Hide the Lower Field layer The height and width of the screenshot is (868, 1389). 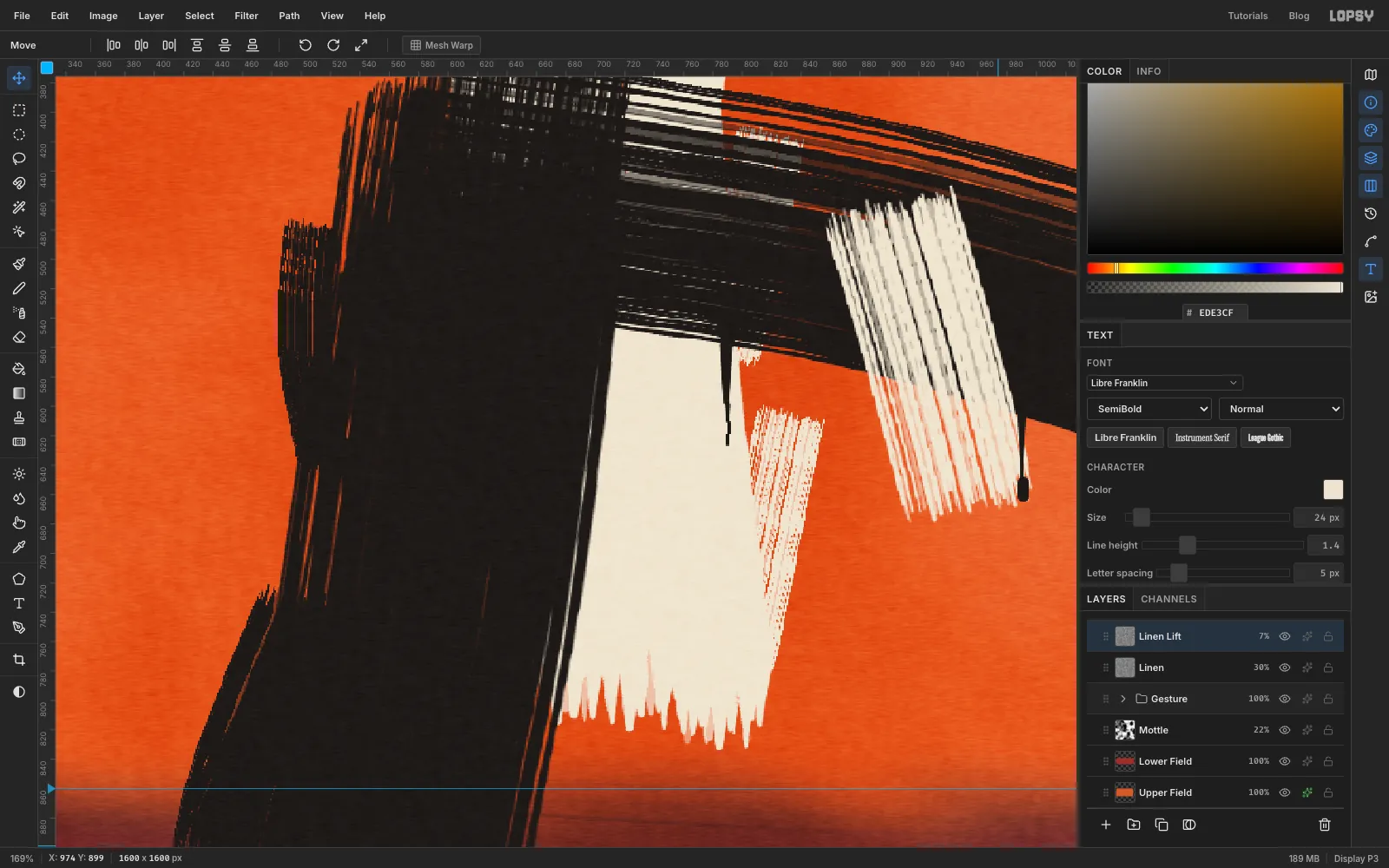[x=1285, y=761]
